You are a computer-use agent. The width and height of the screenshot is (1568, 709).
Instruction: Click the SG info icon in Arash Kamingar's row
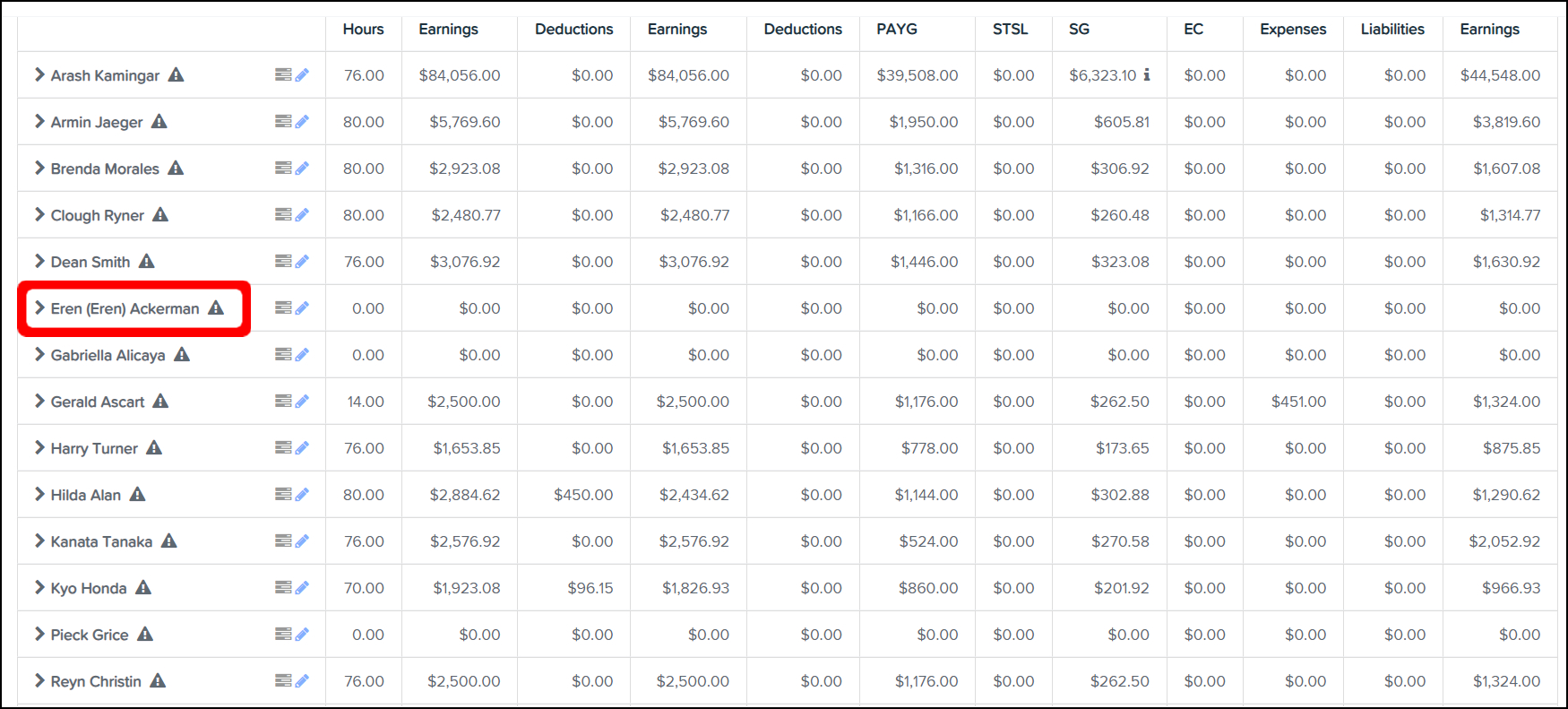[x=1147, y=75]
